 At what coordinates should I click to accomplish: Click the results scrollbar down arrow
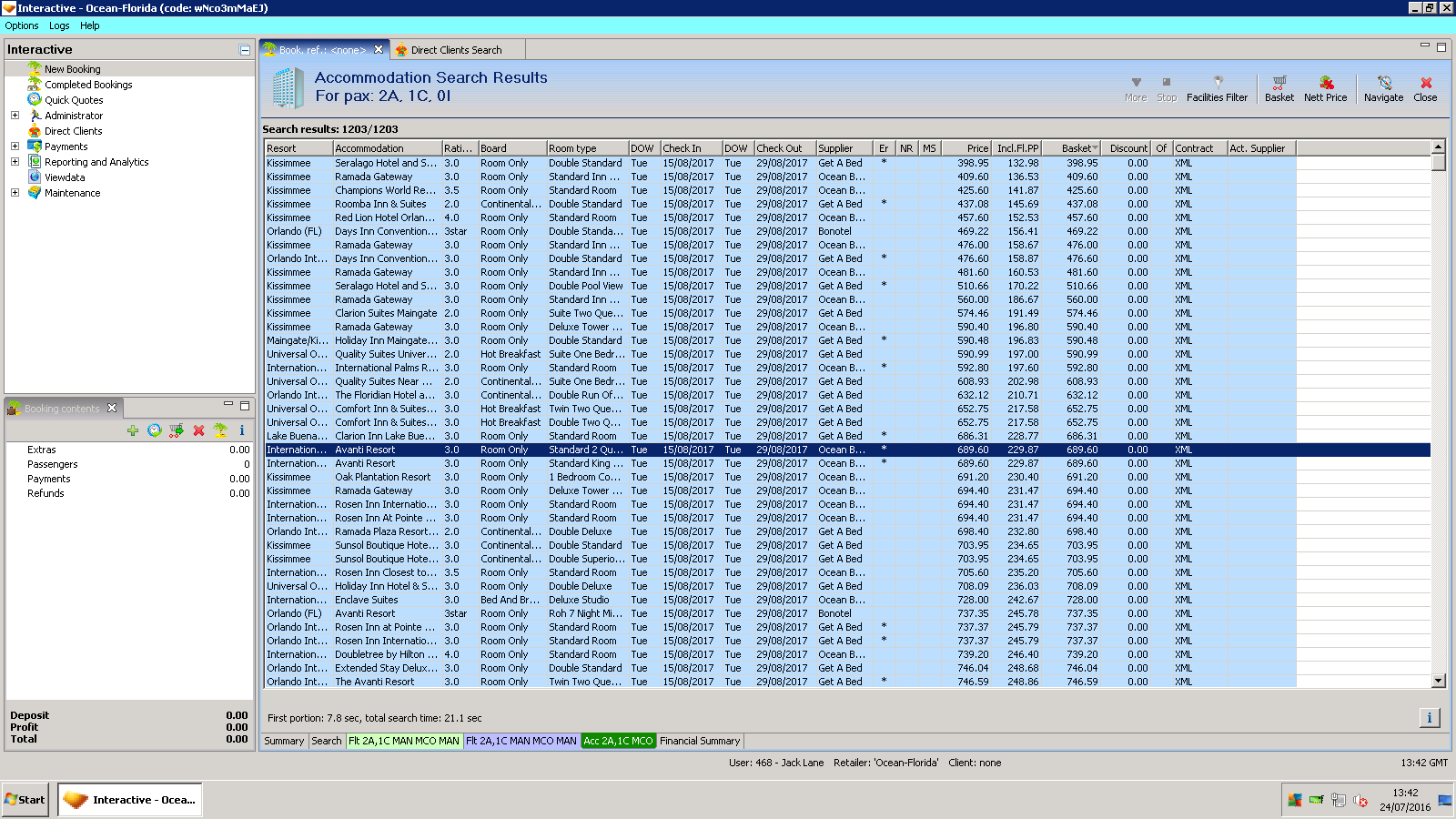(x=1438, y=681)
